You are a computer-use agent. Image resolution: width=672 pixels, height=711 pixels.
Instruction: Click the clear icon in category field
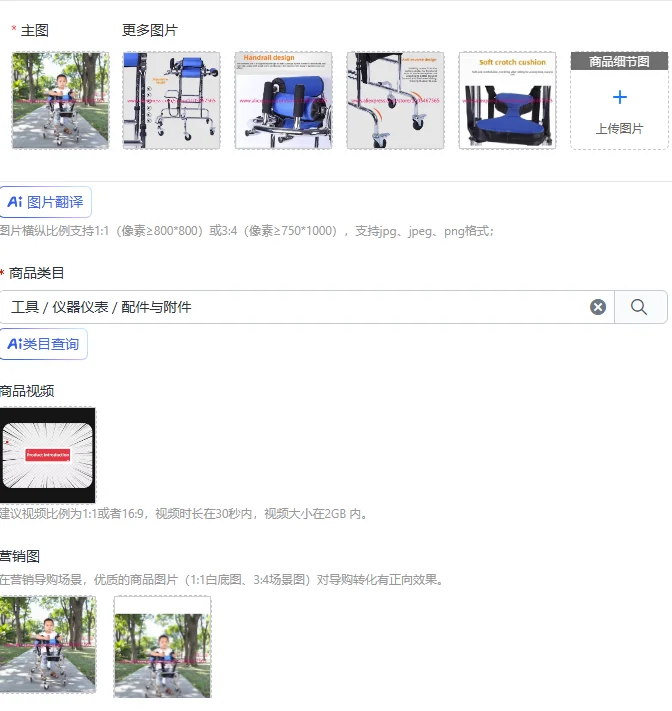click(x=598, y=307)
